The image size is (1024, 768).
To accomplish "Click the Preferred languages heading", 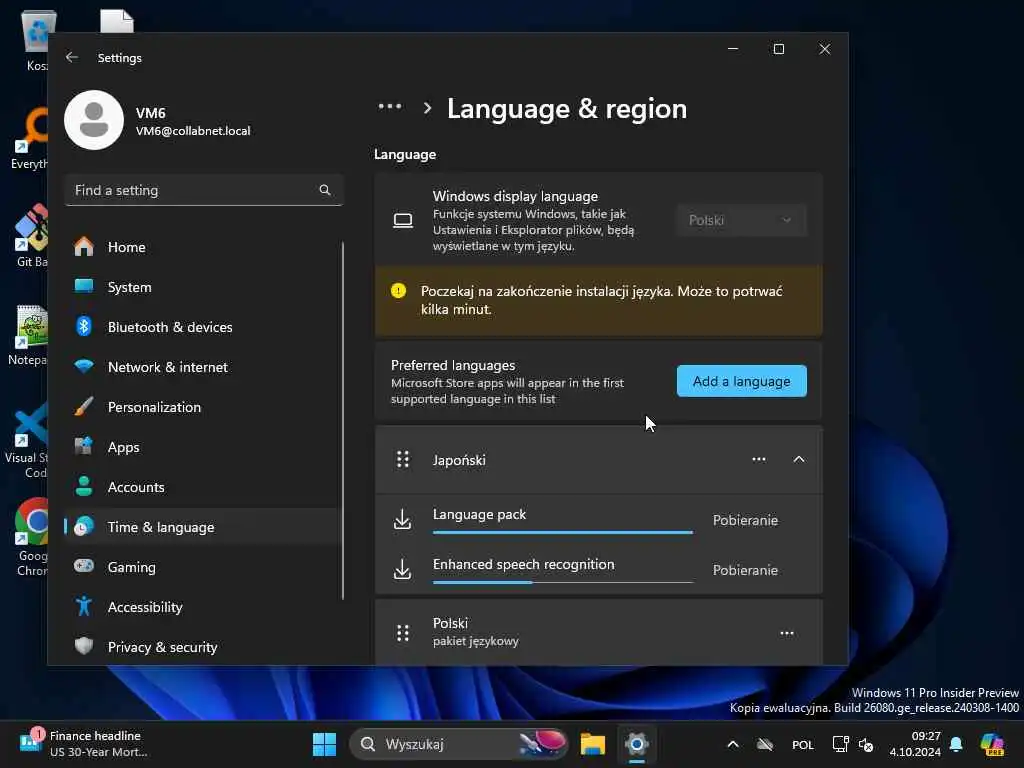I will 453,365.
